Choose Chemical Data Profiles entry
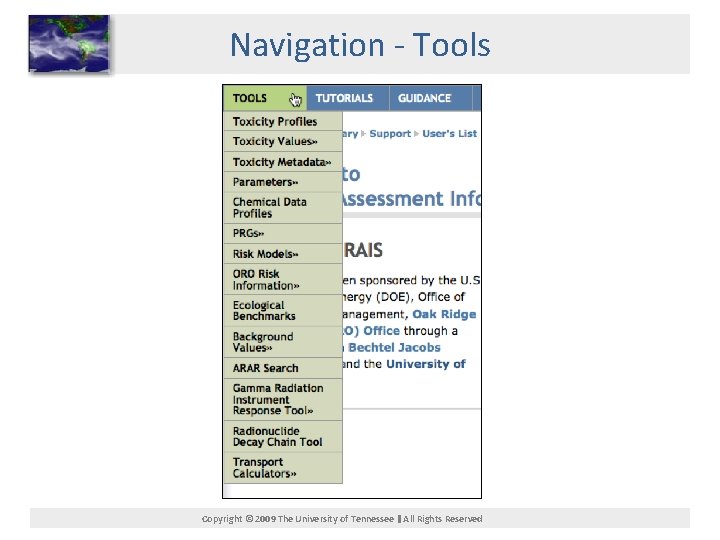This screenshot has width=720, height=540. 283,208
